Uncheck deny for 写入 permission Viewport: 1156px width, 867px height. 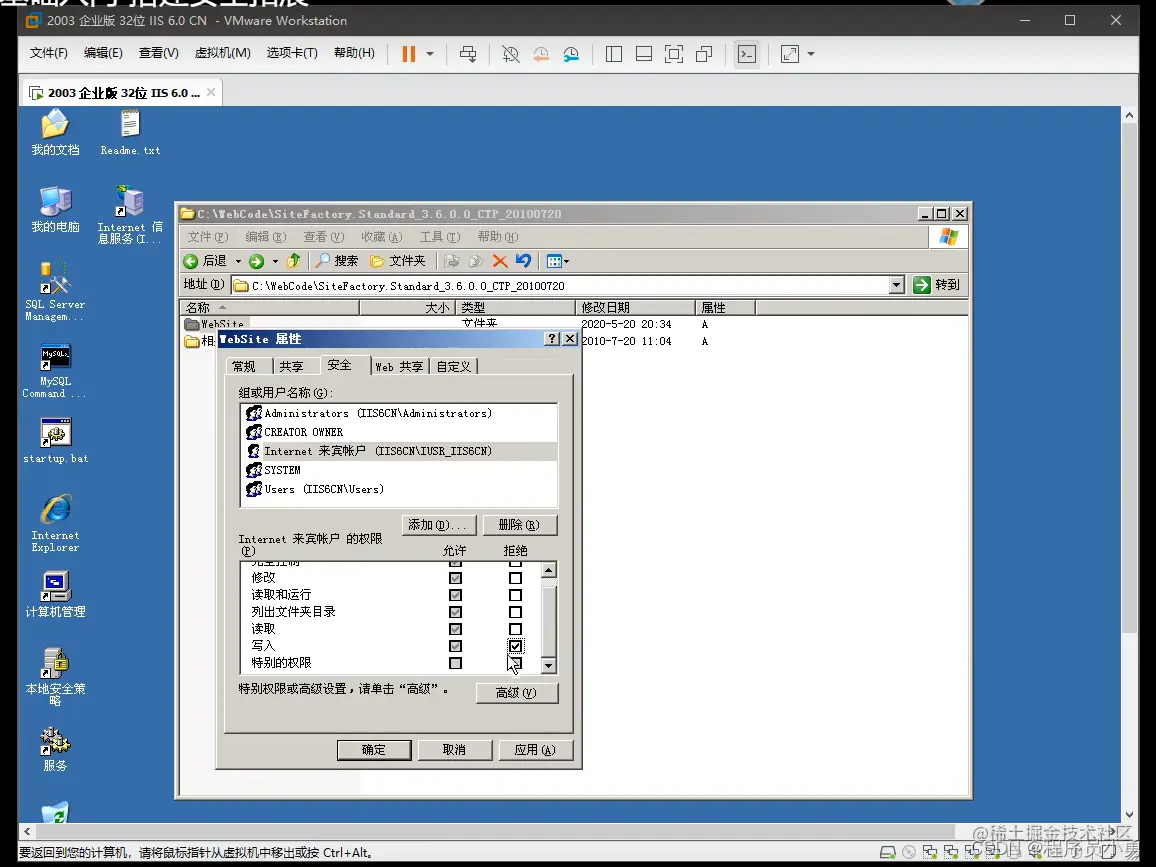point(515,646)
